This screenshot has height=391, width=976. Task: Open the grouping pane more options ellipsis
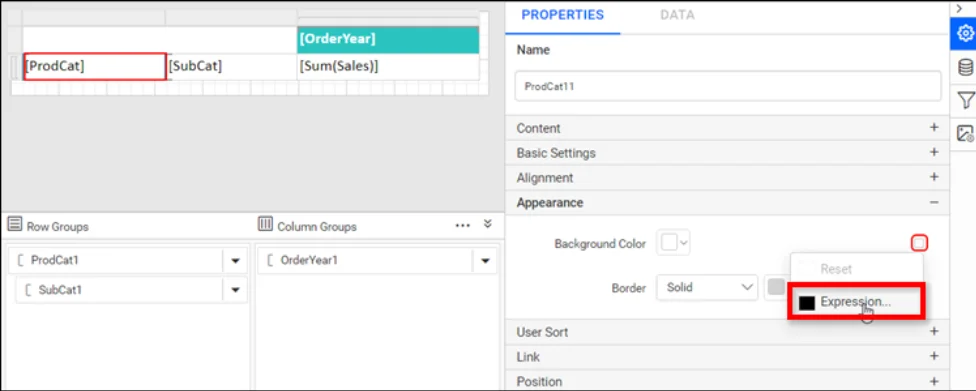(x=462, y=225)
